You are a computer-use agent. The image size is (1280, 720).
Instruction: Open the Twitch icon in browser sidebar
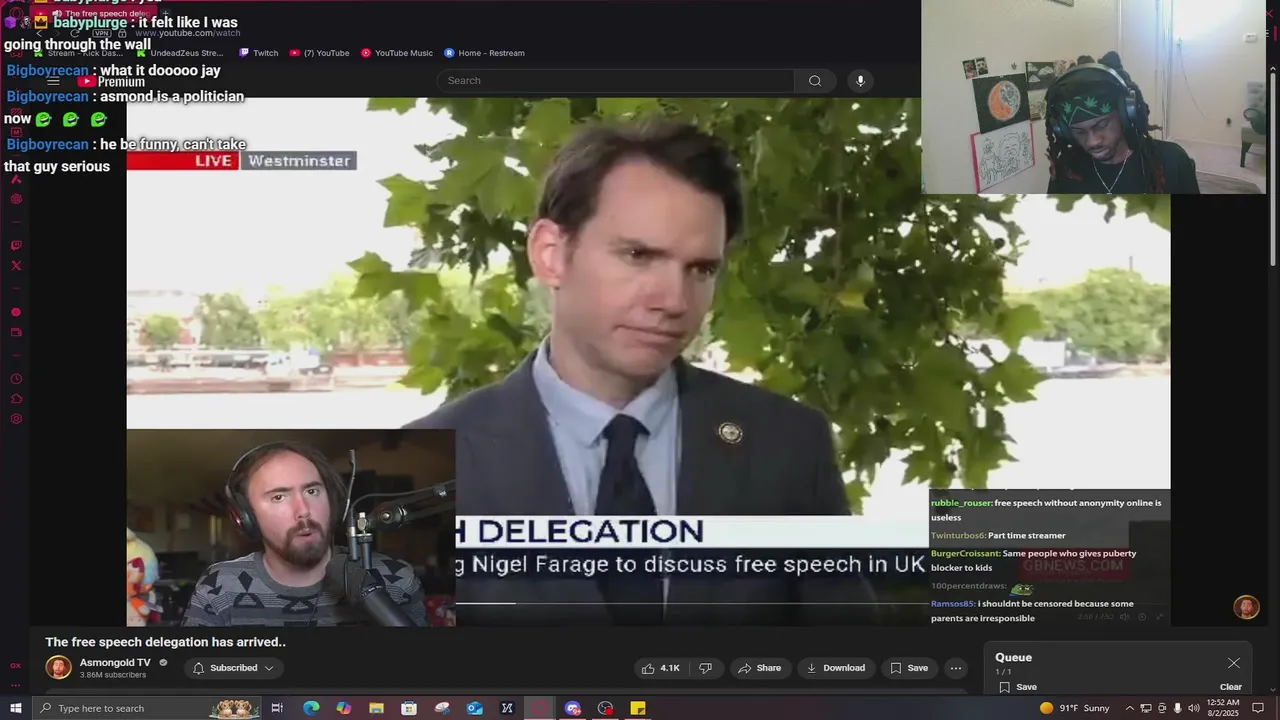[x=16, y=246]
